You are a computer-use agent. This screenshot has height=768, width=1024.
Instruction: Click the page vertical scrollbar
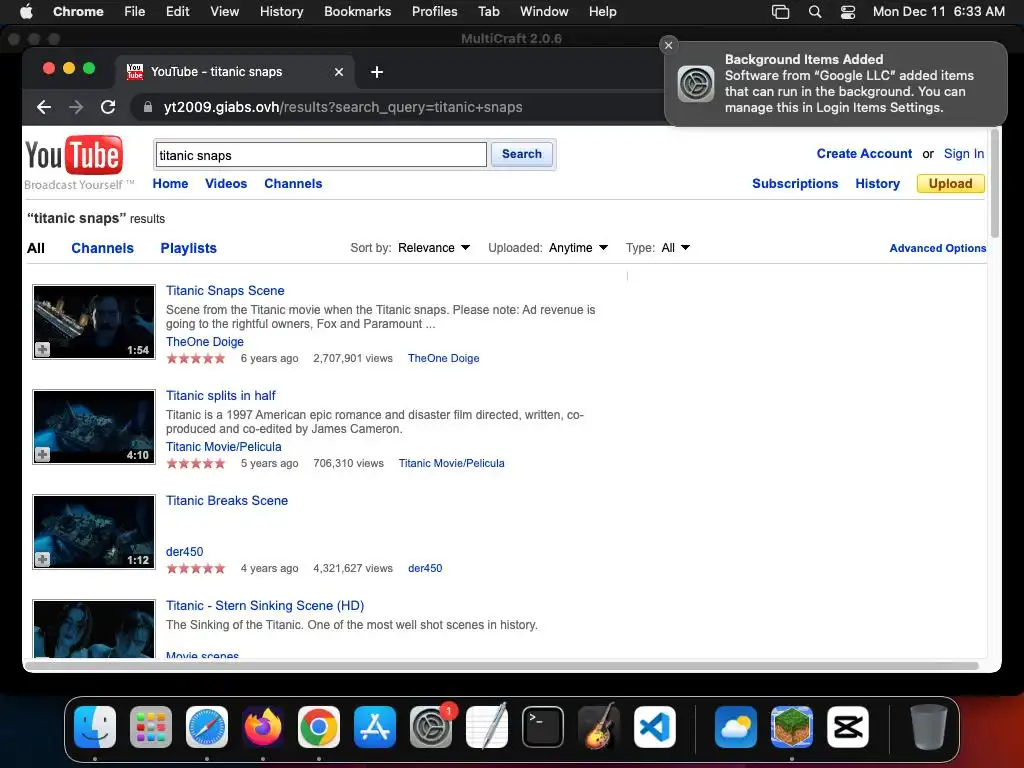[995, 183]
